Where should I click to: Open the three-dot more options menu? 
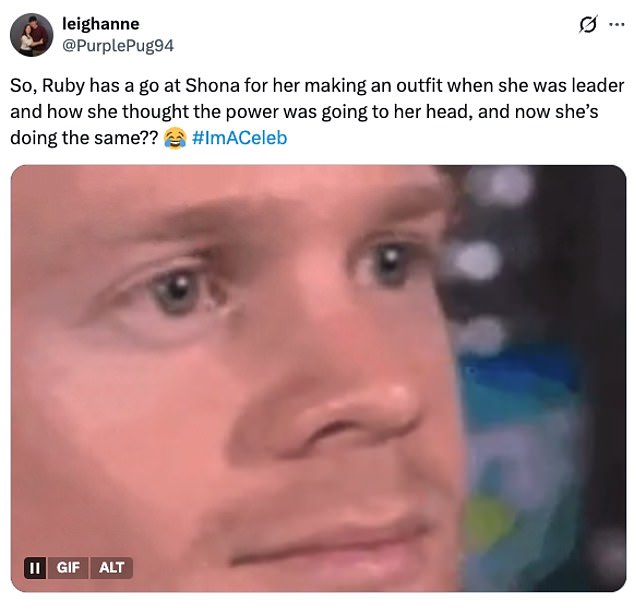tap(617, 24)
